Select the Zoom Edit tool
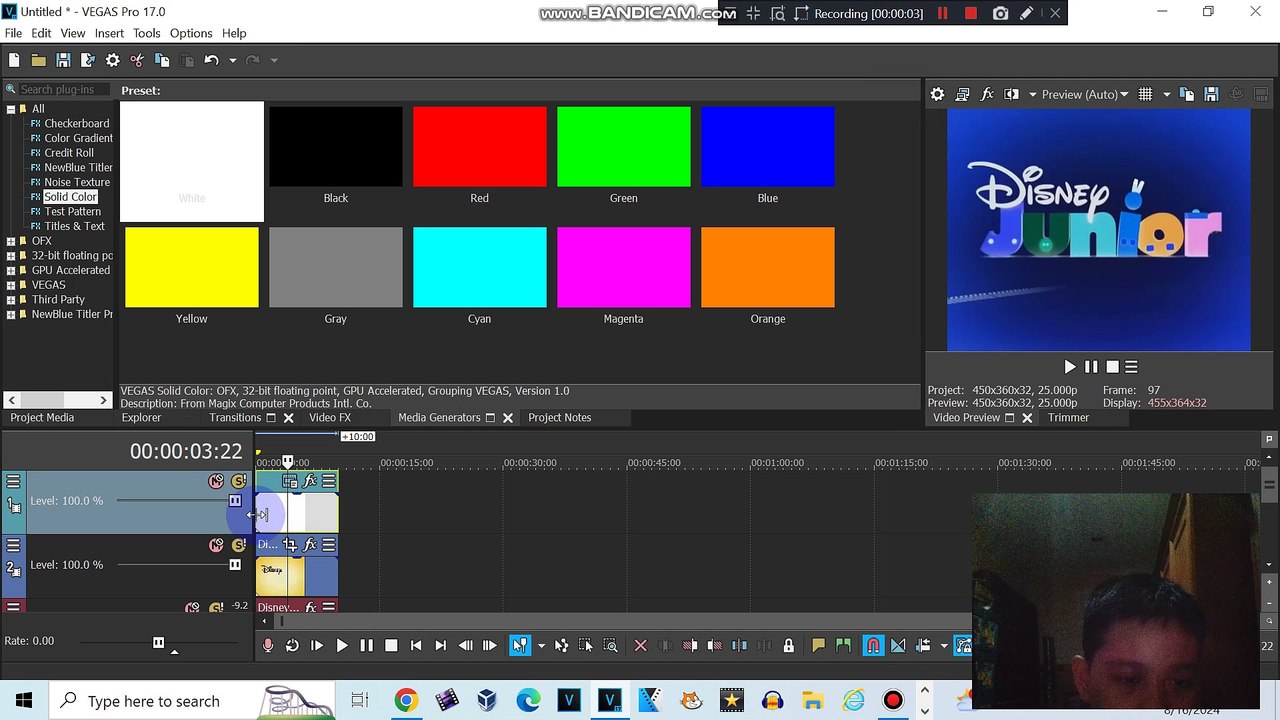 coord(611,646)
